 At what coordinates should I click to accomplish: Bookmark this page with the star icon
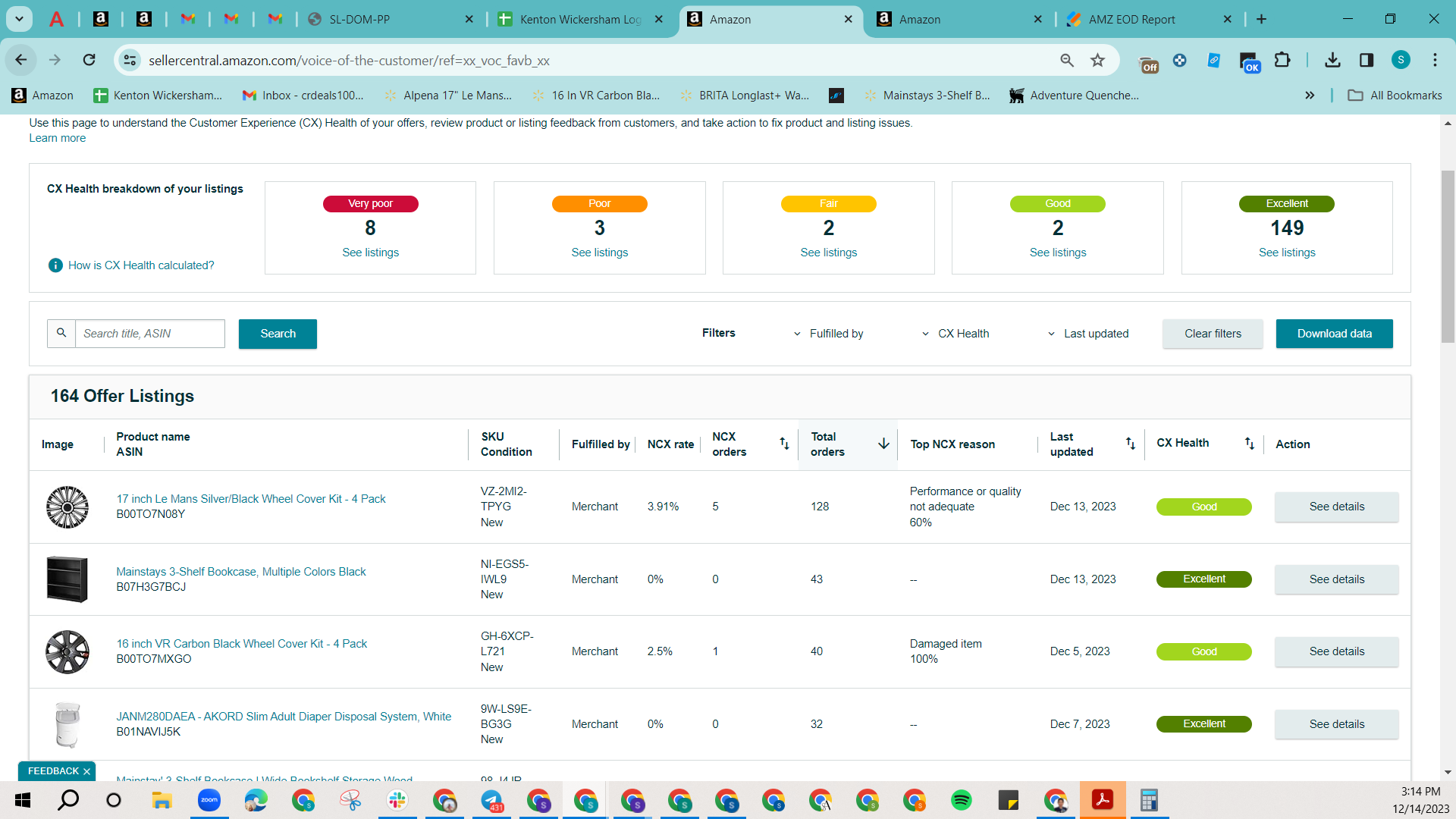1097,60
